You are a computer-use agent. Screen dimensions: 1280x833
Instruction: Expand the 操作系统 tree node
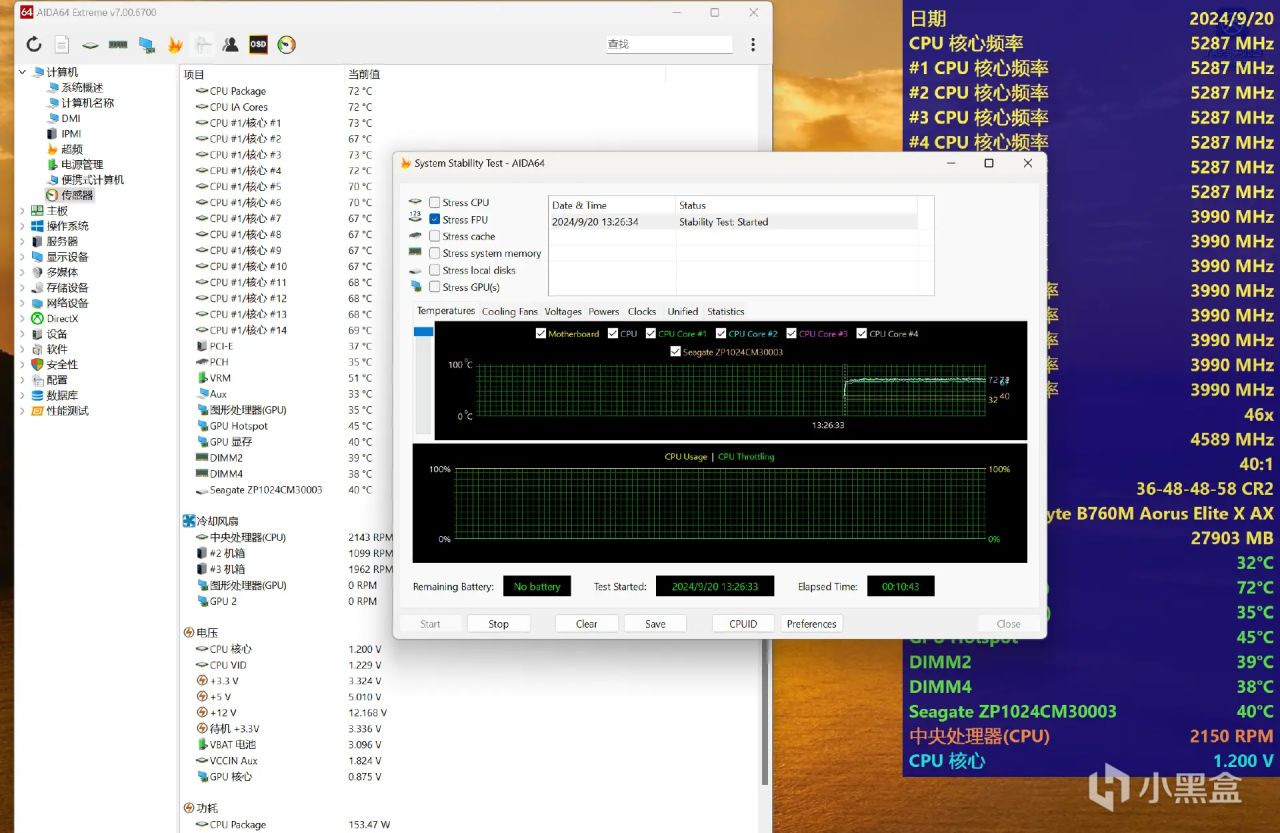pyautogui.click(x=23, y=226)
